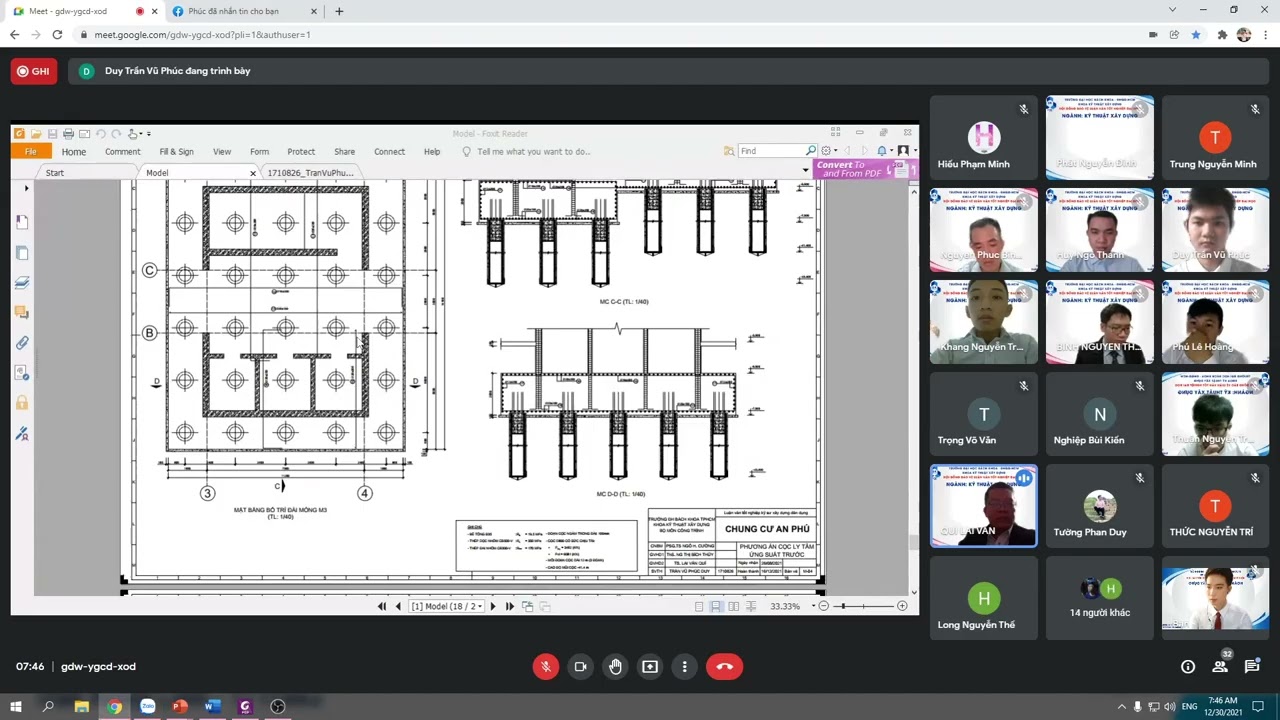Open the document tab list dropdown arrow
Viewport: 1280px width, 720px height.
click(806, 171)
